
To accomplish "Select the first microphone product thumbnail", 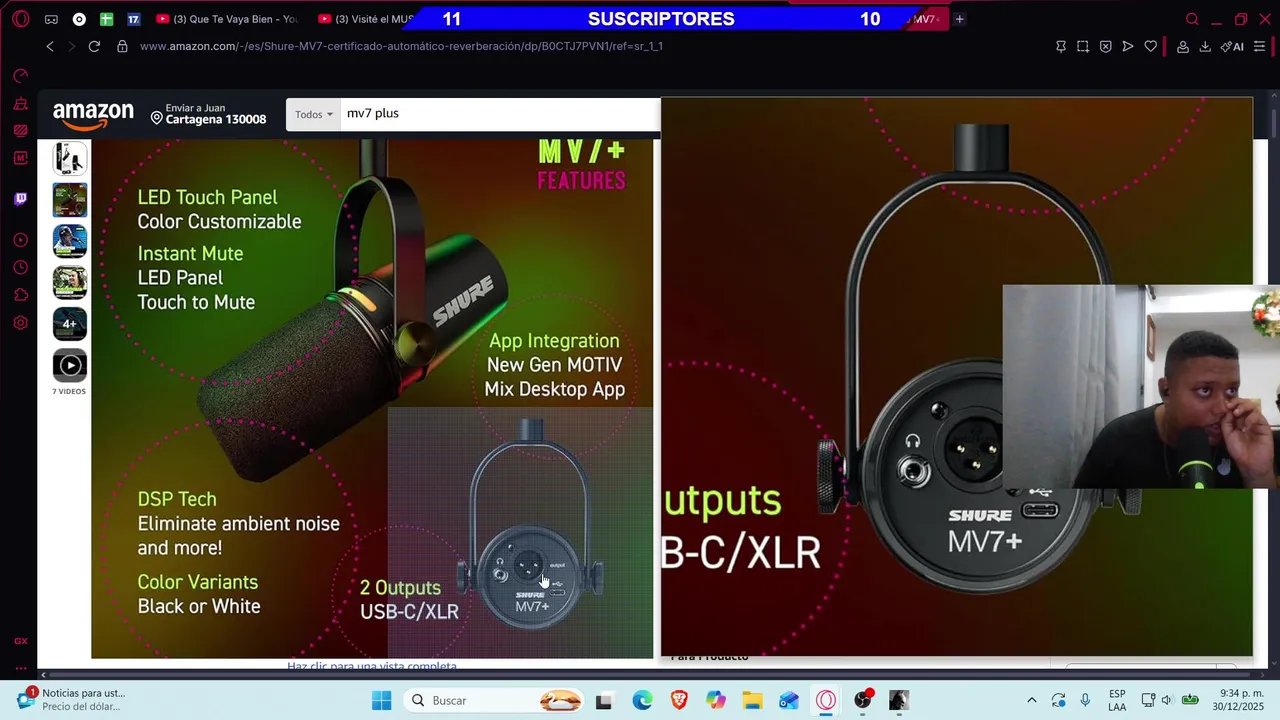I will 70,158.
